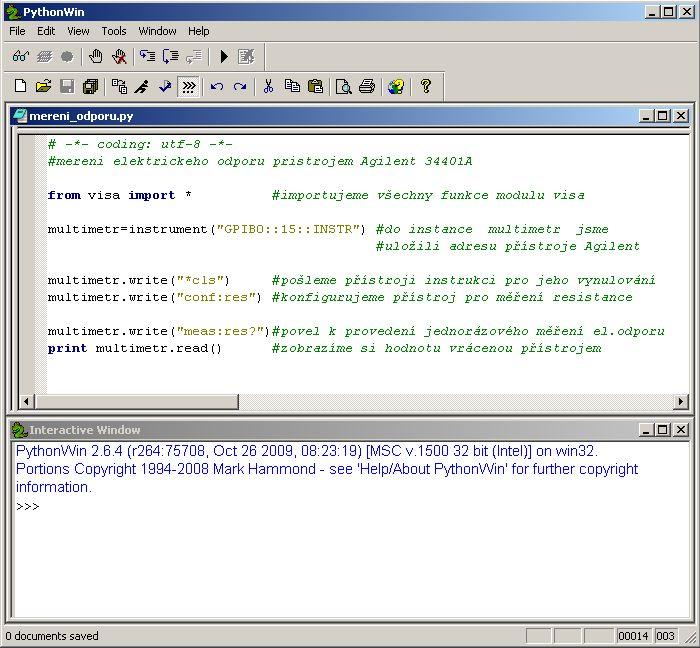This screenshot has width=700, height=648.
Task: Click the grayed Step Out icon
Action: pyautogui.click(x=194, y=57)
